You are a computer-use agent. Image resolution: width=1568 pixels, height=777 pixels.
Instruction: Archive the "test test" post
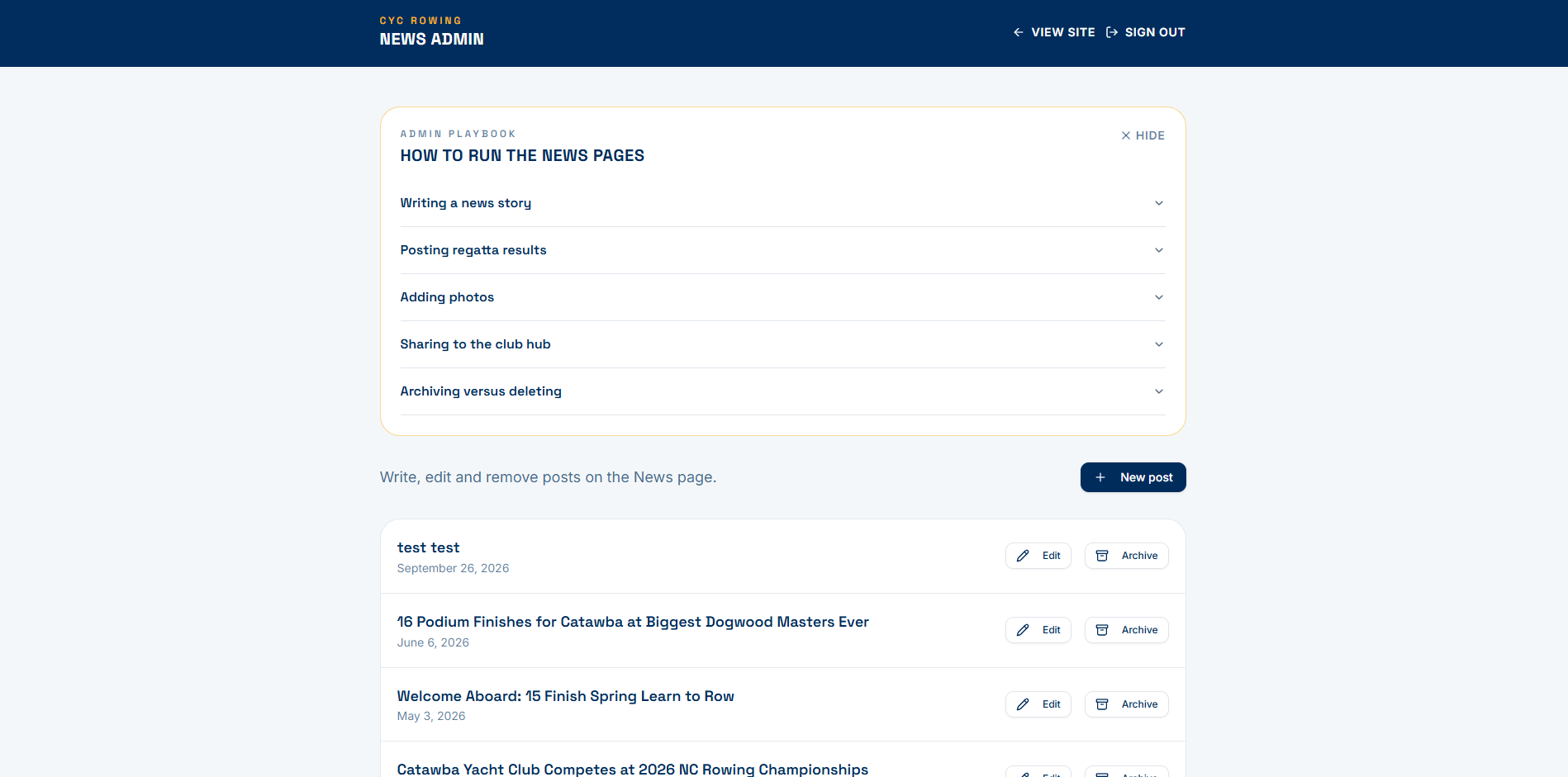click(x=1127, y=556)
